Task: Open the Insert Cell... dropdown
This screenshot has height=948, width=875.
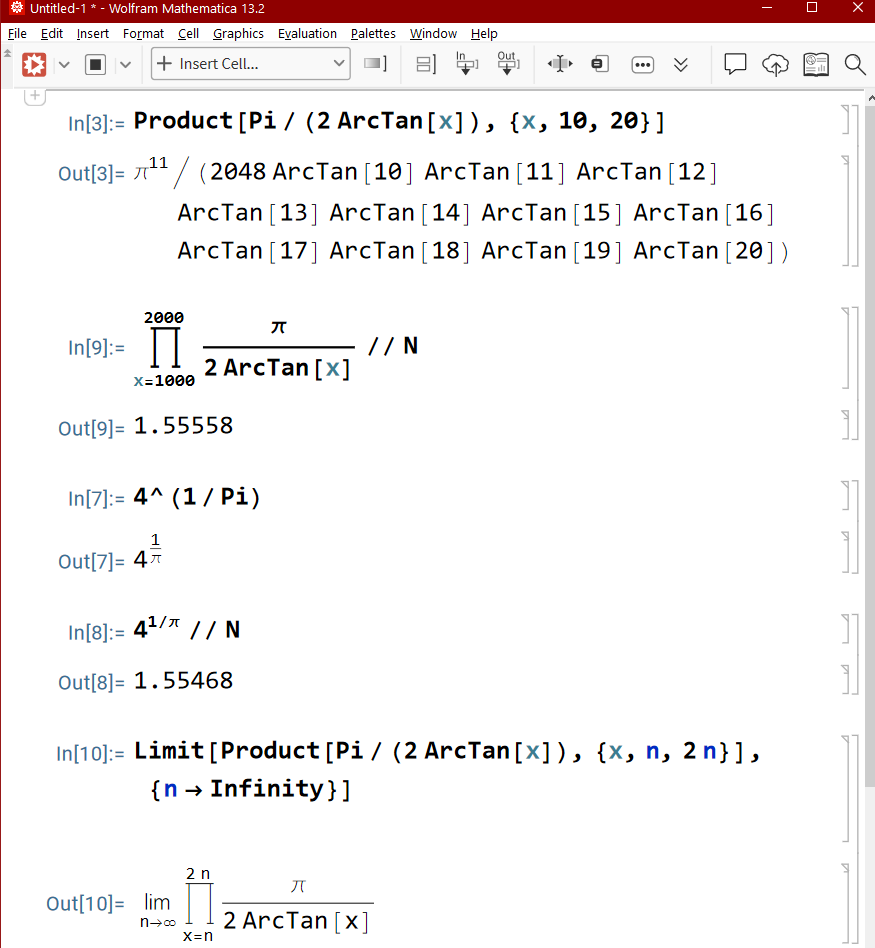Action: pos(250,64)
